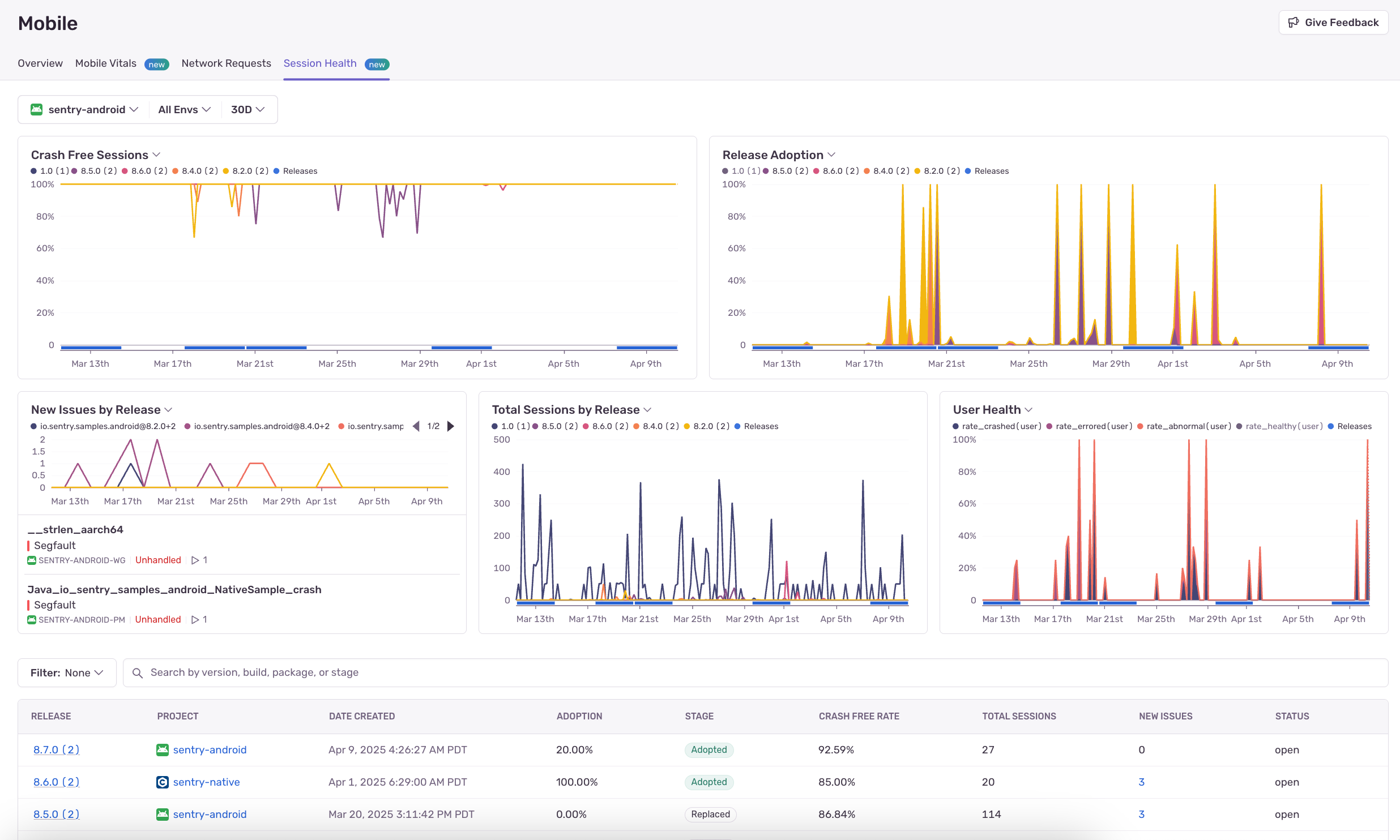Switch to the Mobile Vitals tab
This screenshot has width=1400, height=840.
pyautogui.click(x=105, y=63)
